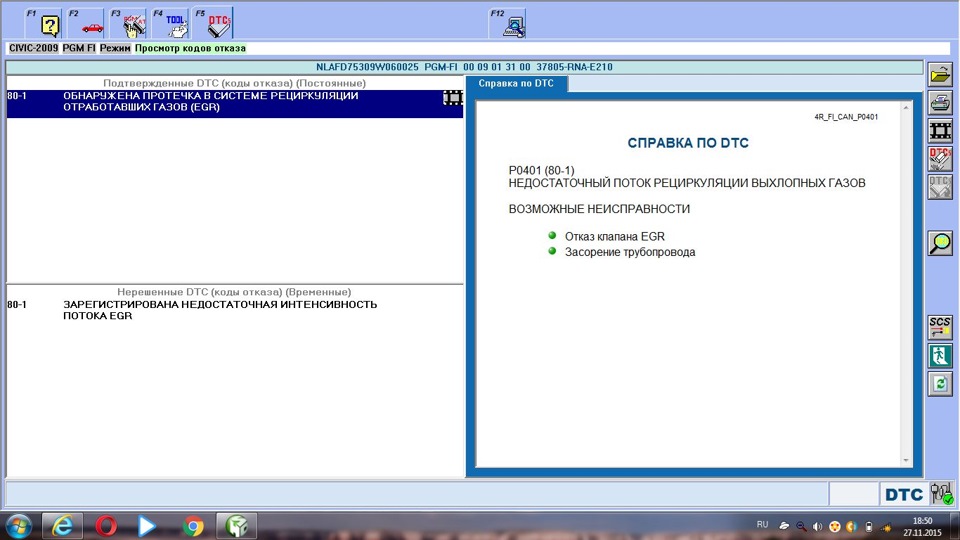Screen dimensions: 960x540
Task: Click the Отказ клапана EGR item
Action: click(615, 236)
